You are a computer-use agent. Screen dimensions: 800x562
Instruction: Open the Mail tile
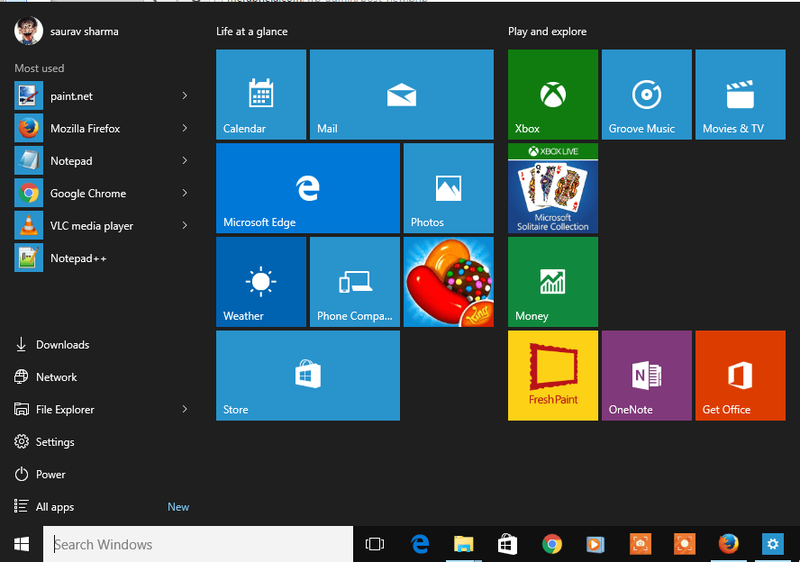(x=402, y=94)
